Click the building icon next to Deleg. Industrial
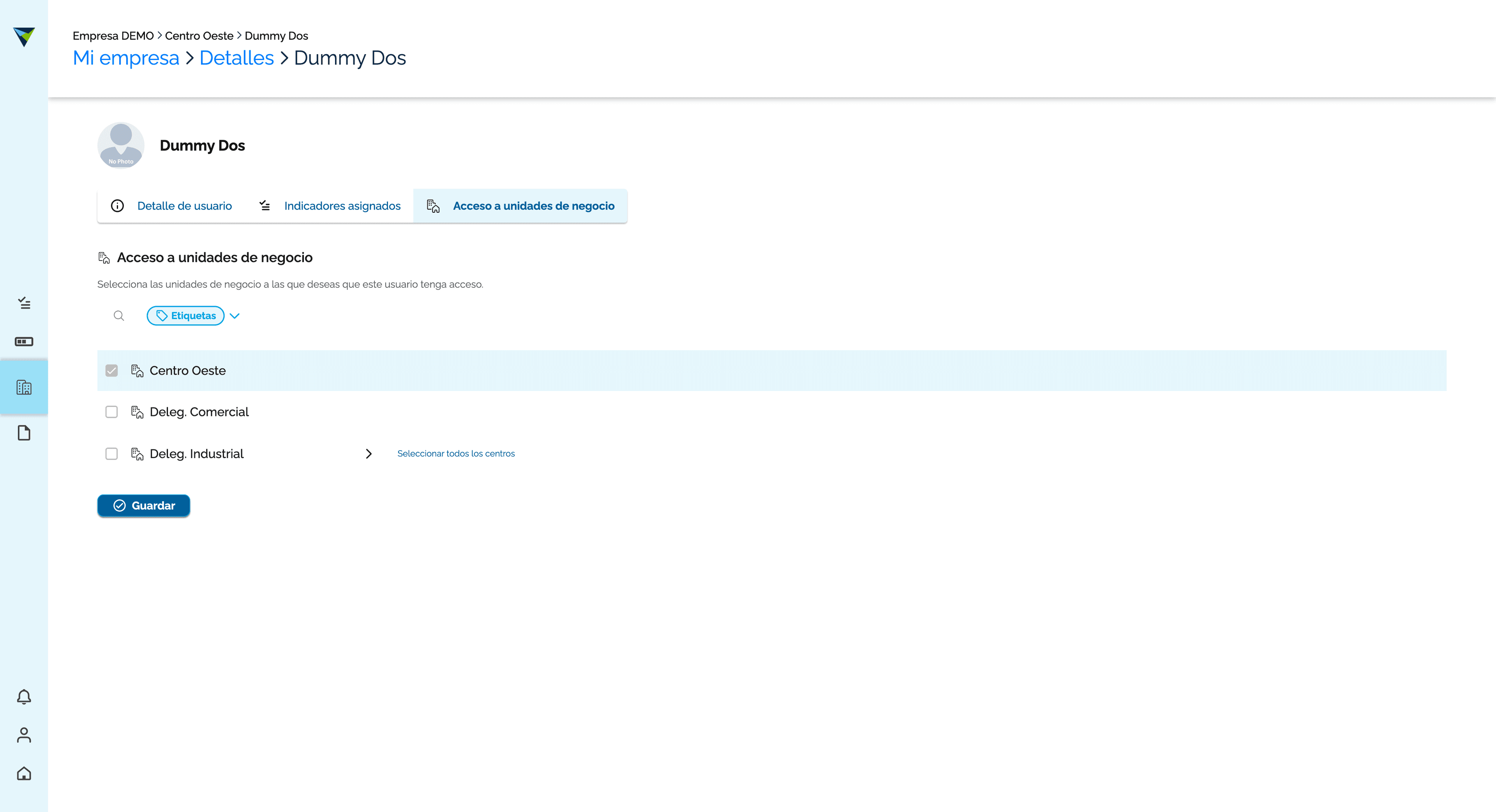The height and width of the screenshot is (812, 1496). pos(137,454)
